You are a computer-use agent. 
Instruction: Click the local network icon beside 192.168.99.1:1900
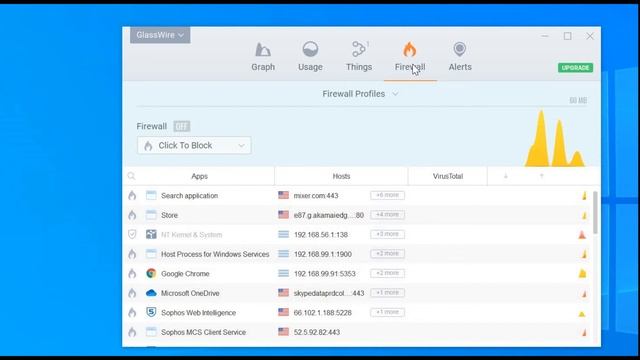283,253
